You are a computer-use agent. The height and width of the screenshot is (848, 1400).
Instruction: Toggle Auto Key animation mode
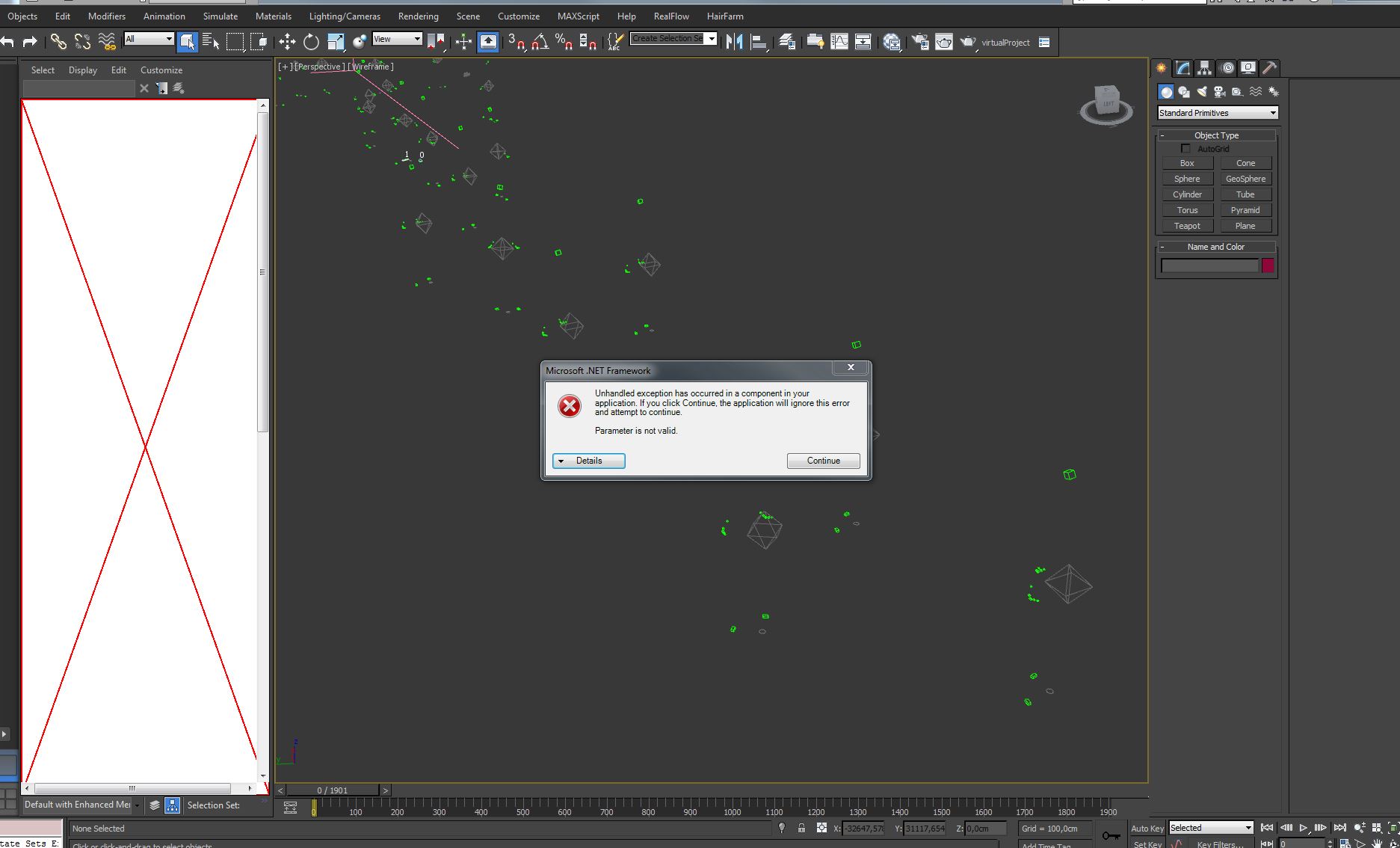click(x=1147, y=828)
